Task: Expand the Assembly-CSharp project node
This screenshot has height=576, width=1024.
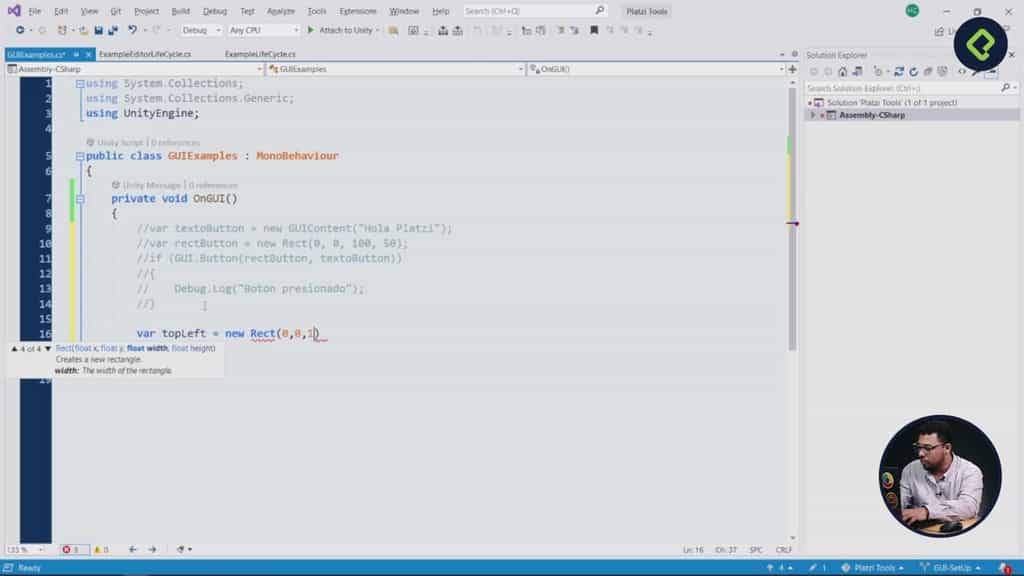Action: (811, 114)
